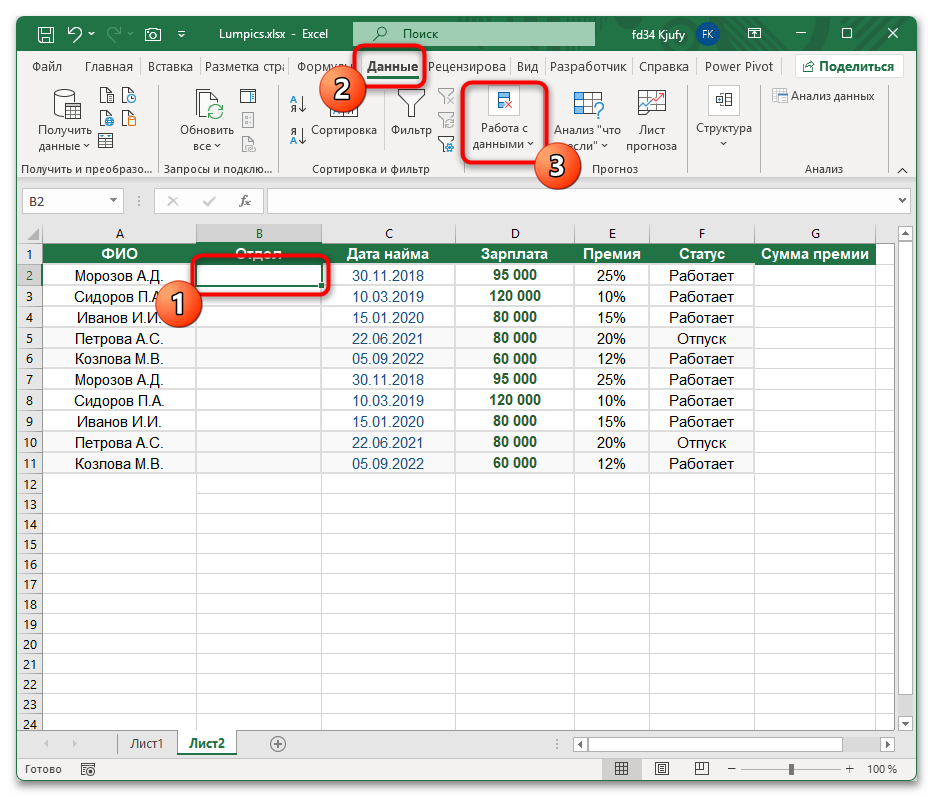The width and height of the screenshot is (933, 797).
Task: Adjust the zoom slider in status bar
Action: point(791,769)
